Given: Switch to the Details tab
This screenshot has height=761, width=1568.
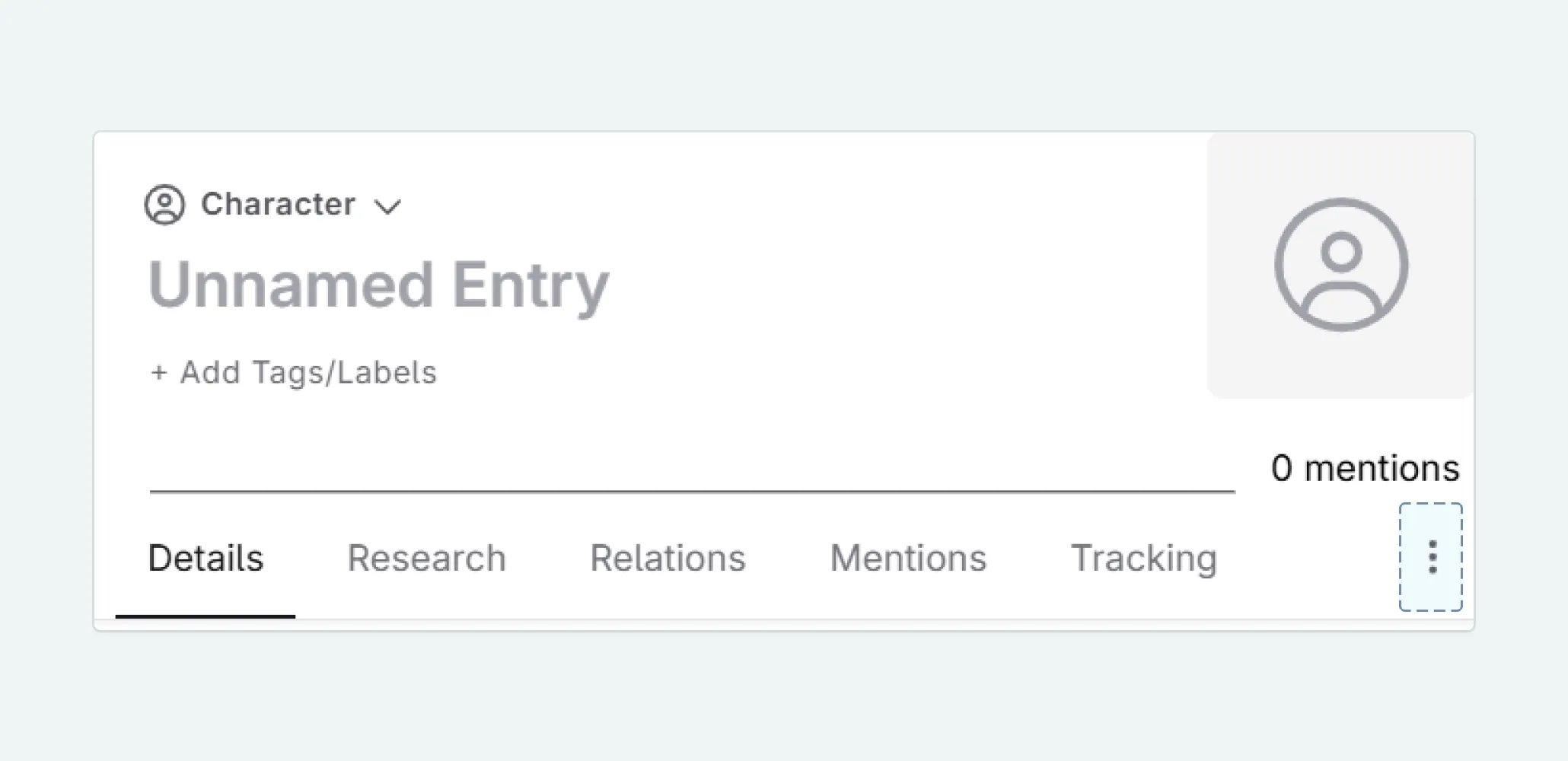Looking at the screenshot, I should click(206, 558).
